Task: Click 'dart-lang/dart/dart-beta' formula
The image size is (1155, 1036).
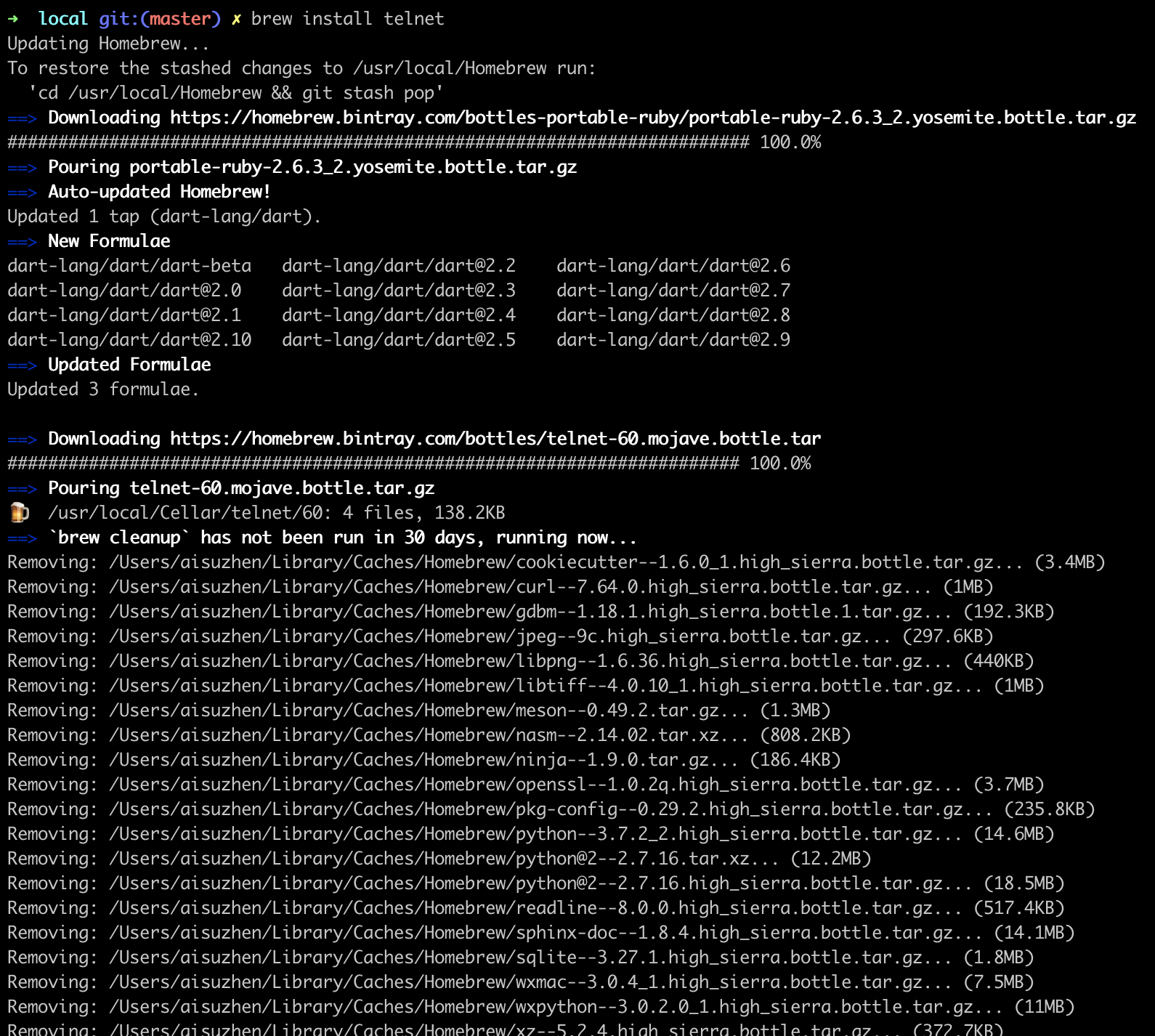Action: click(129, 266)
